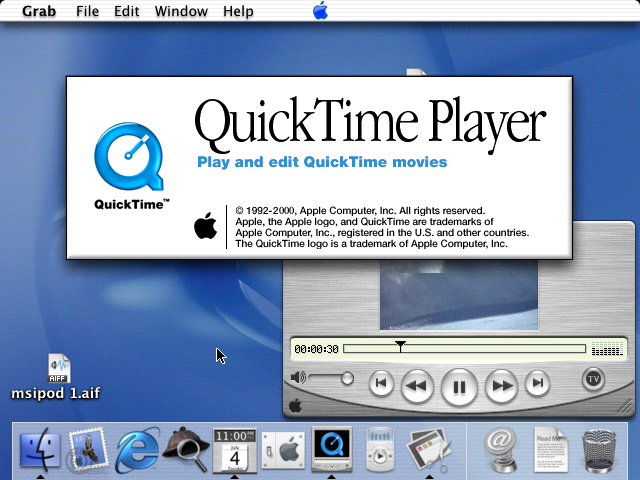The height and width of the screenshot is (480, 640).
Task: Click 'Play and edit QuickTime movies' text
Action: click(322, 162)
